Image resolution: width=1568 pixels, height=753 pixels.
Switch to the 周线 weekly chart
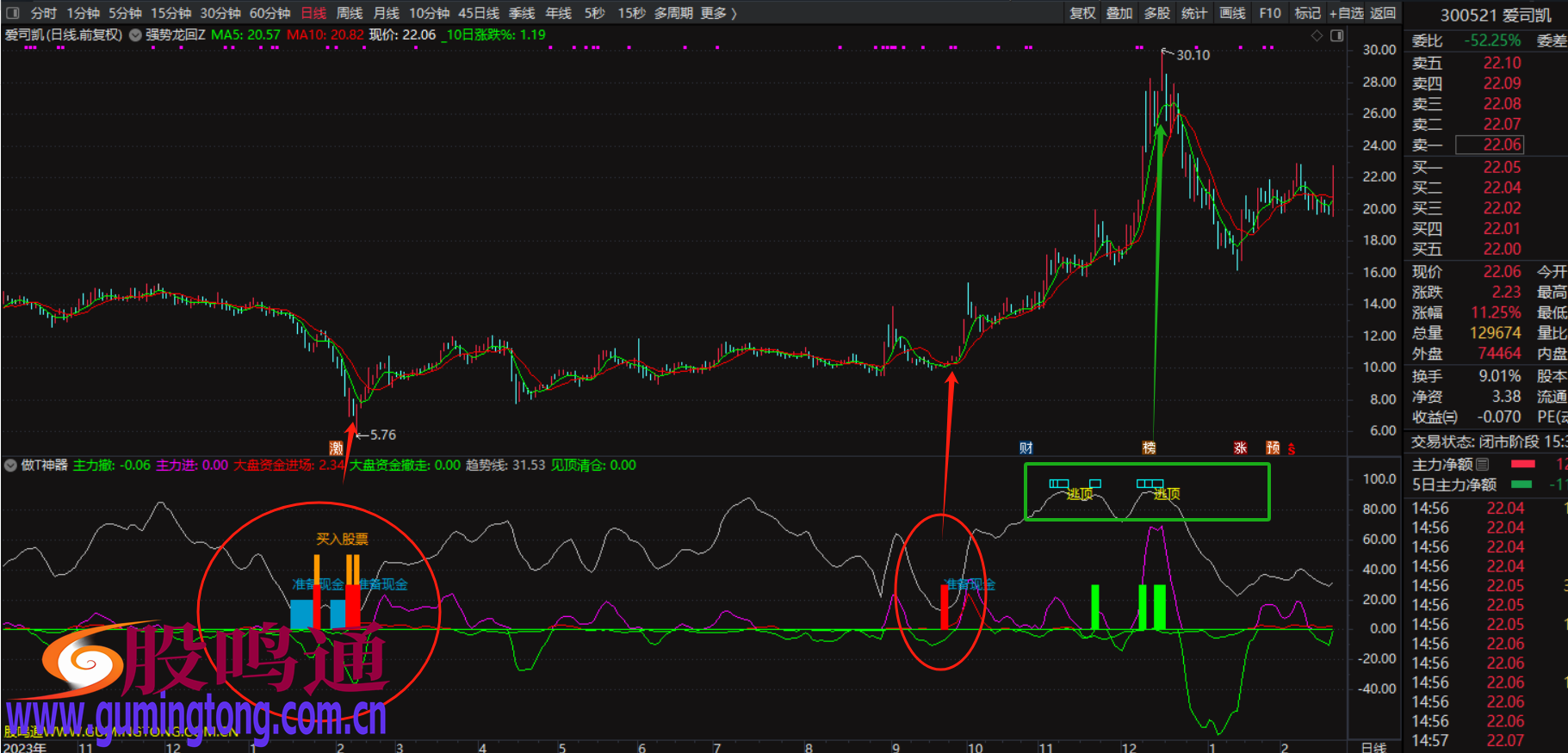point(349,13)
